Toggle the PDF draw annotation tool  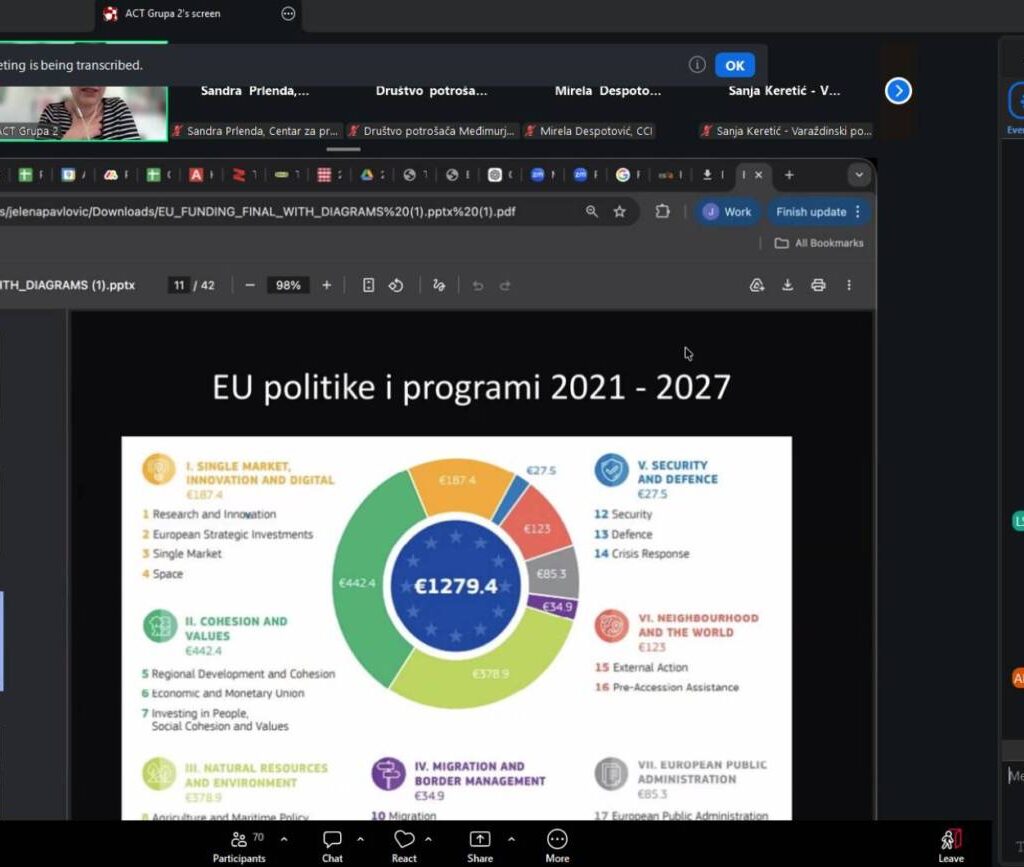coord(438,285)
